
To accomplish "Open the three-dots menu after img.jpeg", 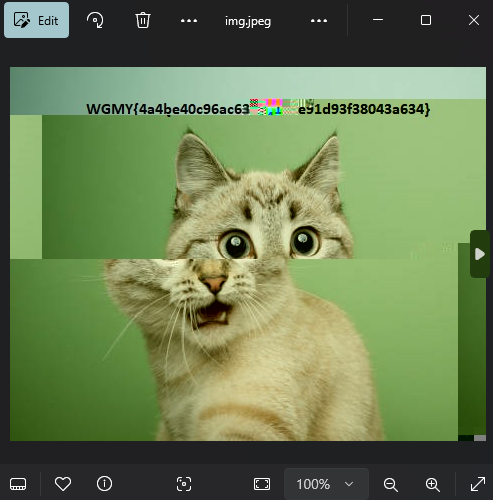I will [x=319, y=21].
